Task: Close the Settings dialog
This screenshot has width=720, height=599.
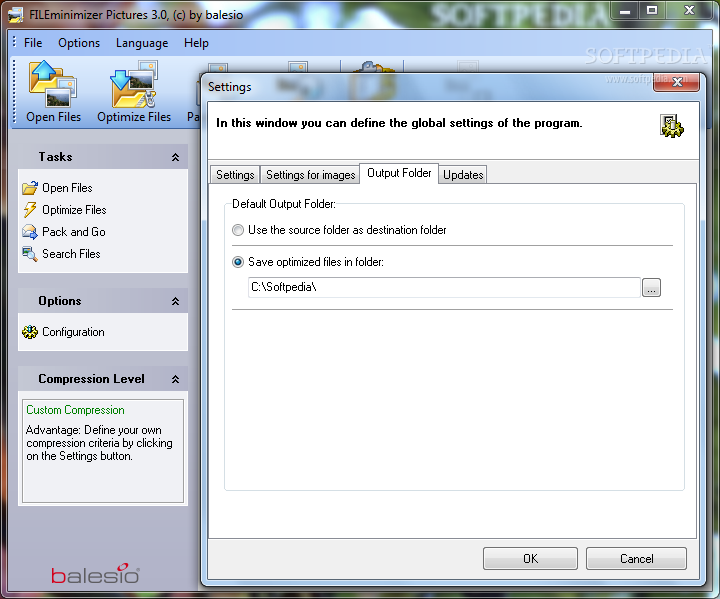Action: click(676, 82)
